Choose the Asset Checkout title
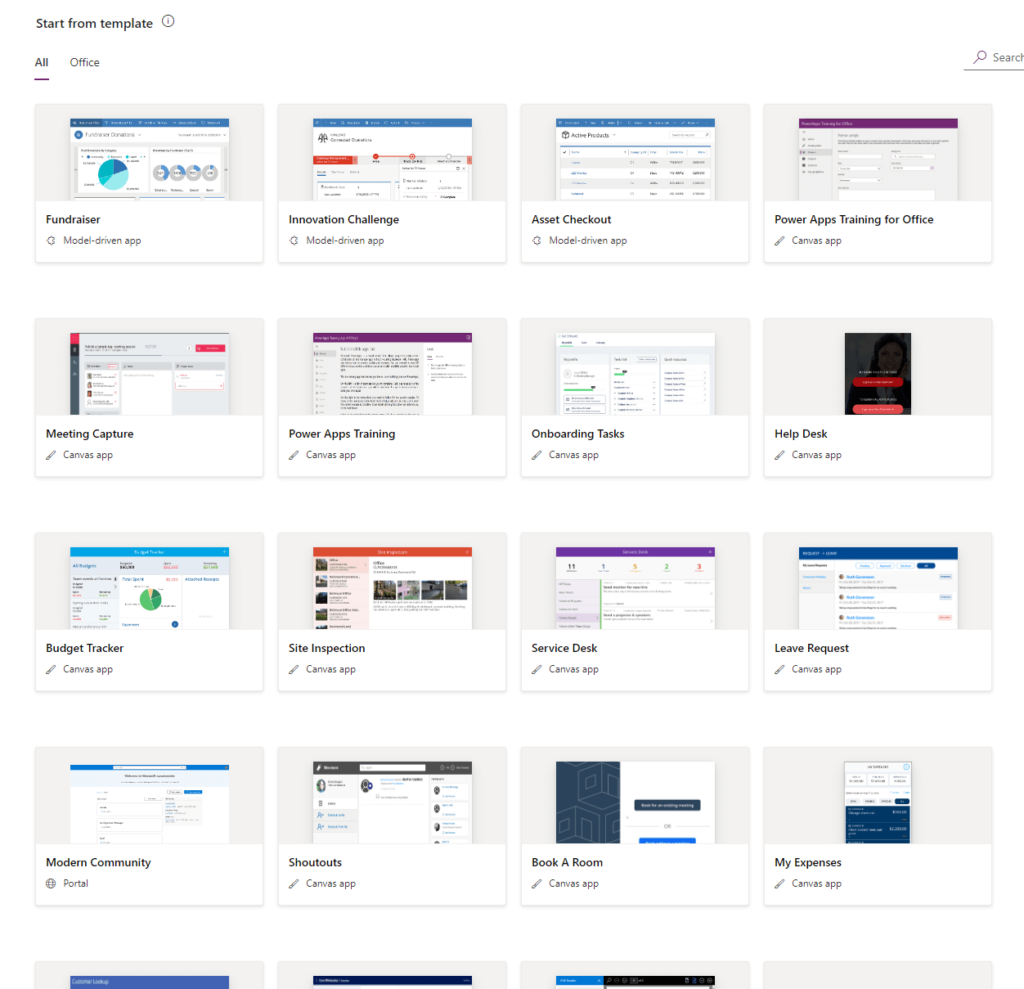The width and height of the screenshot is (1024, 989). (x=571, y=219)
